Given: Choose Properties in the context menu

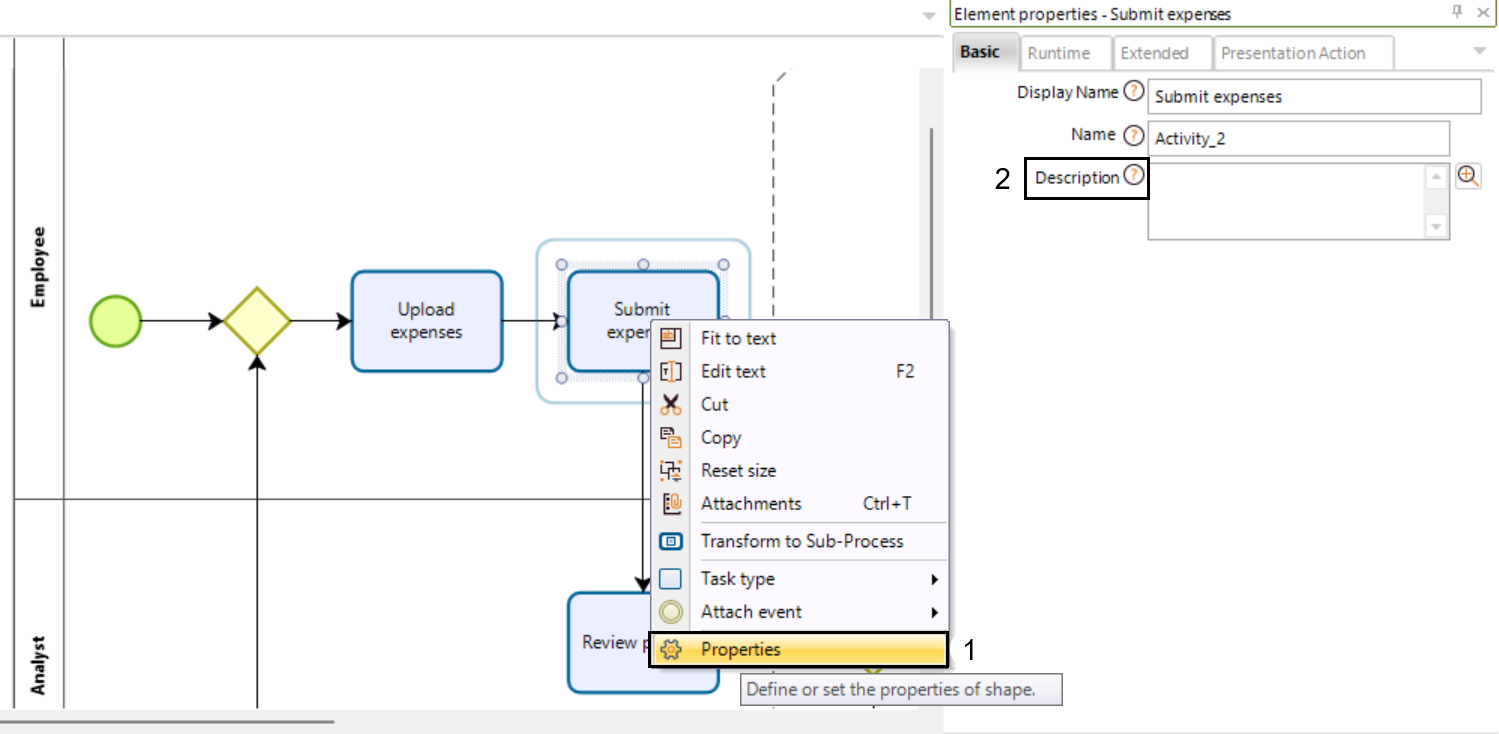Looking at the screenshot, I should (x=798, y=650).
